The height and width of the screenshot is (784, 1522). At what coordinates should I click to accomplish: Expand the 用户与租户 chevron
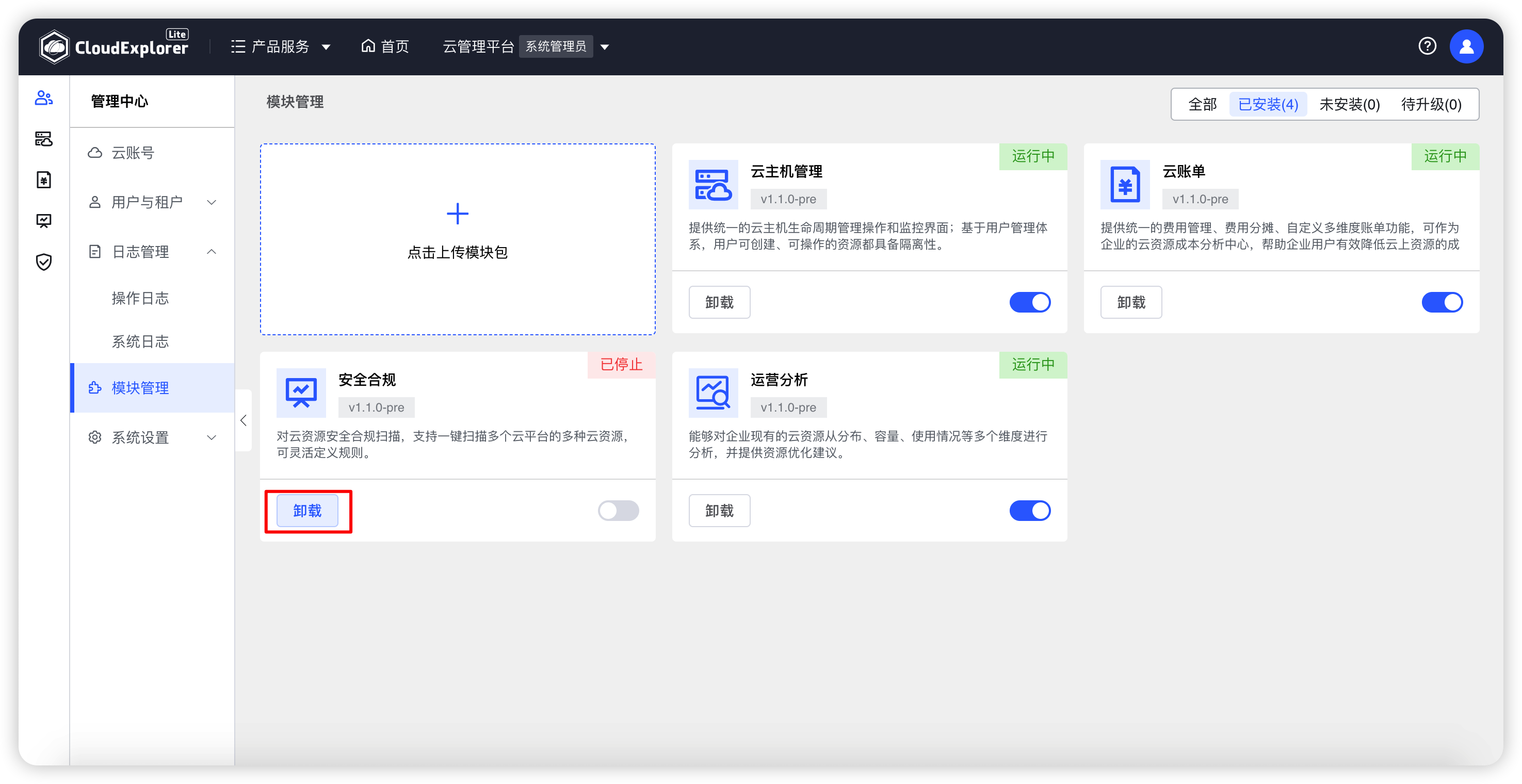coord(211,202)
